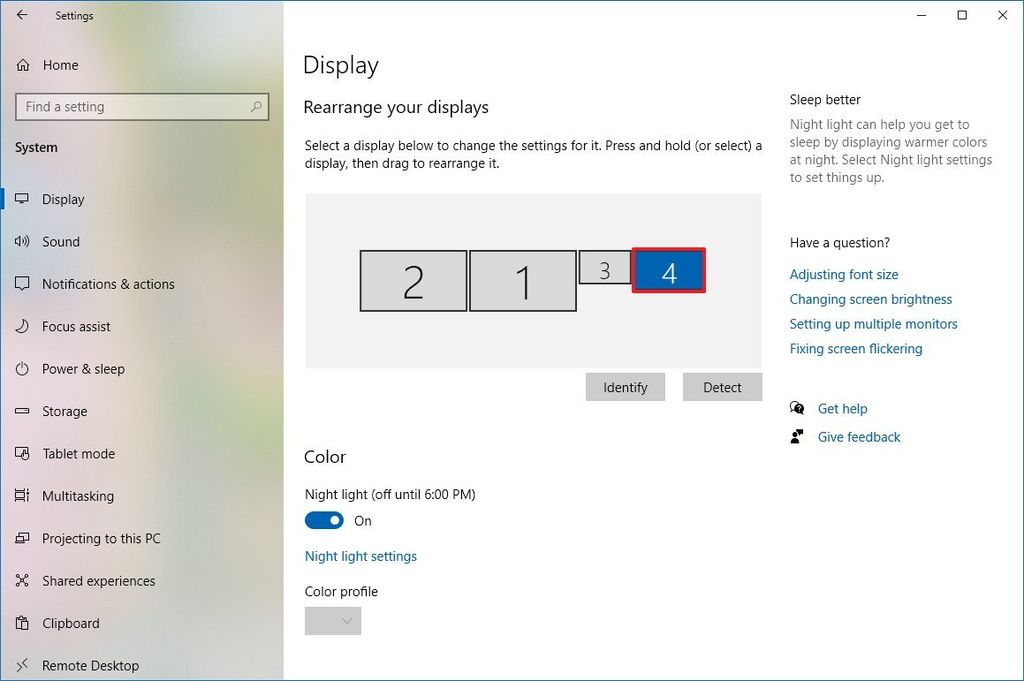Image resolution: width=1024 pixels, height=681 pixels.
Task: Click the back arrow at top left
Action: tap(22, 15)
